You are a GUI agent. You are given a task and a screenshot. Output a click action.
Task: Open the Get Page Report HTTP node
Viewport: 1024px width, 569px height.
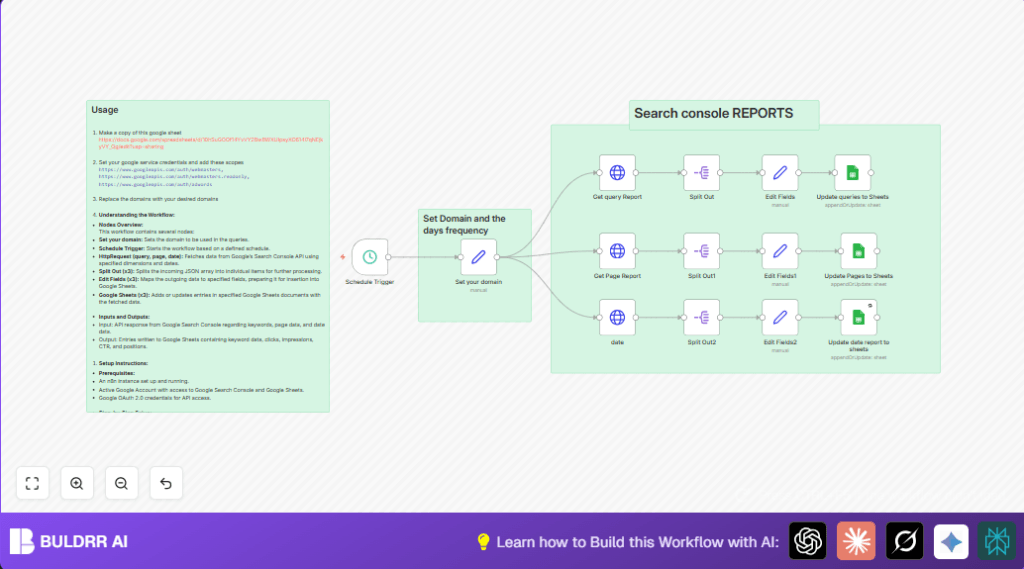[617, 251]
